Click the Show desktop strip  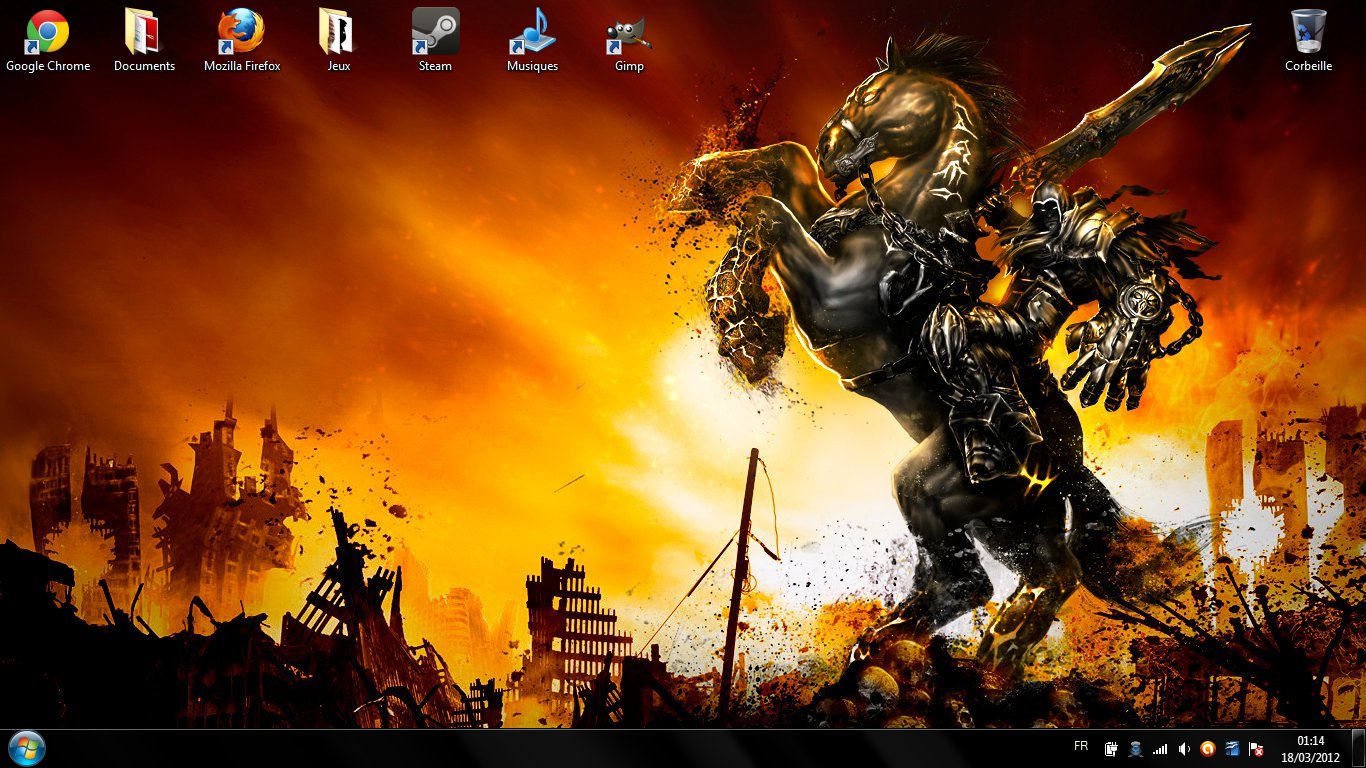point(1358,749)
